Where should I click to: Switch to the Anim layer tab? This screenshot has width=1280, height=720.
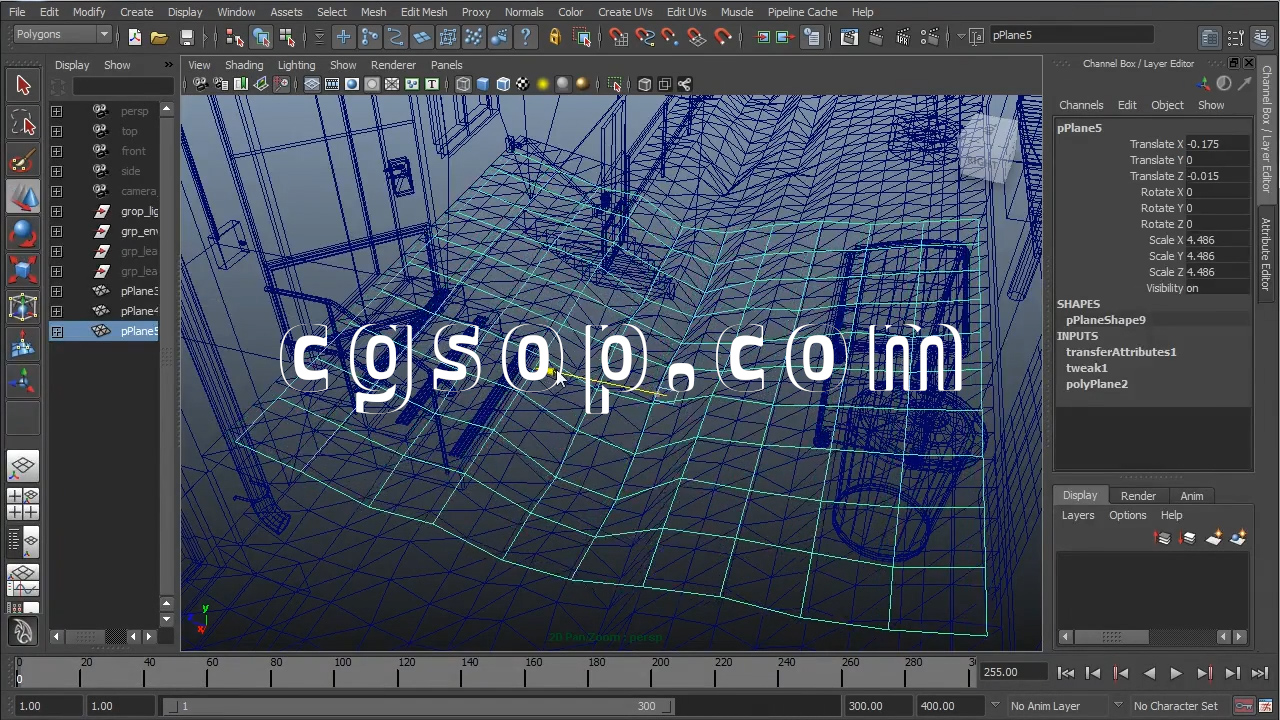tap(1191, 496)
